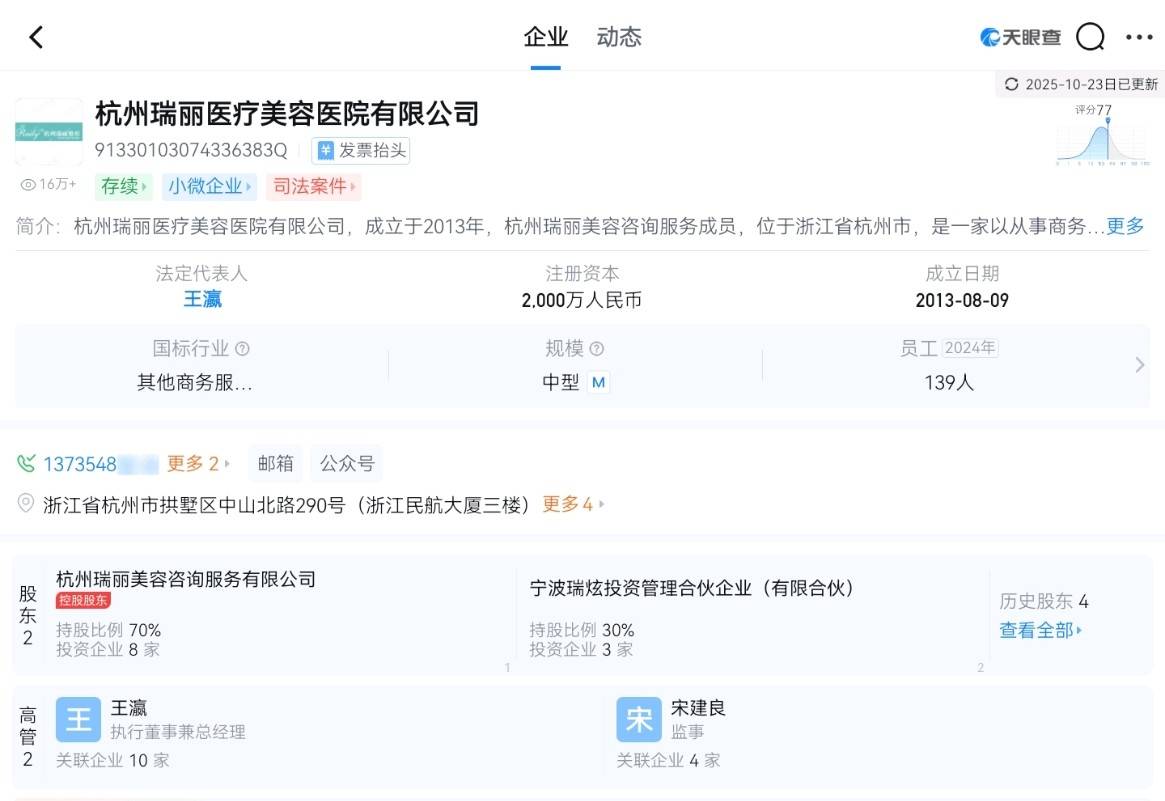
Task: Click the 发票抬头 button
Action: pyautogui.click(x=360, y=150)
